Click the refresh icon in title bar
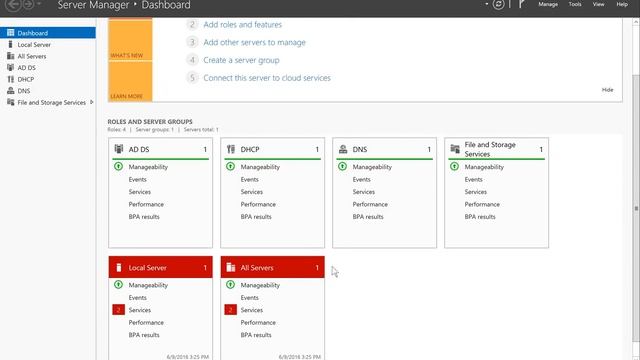640x360 pixels. [x=498, y=4]
